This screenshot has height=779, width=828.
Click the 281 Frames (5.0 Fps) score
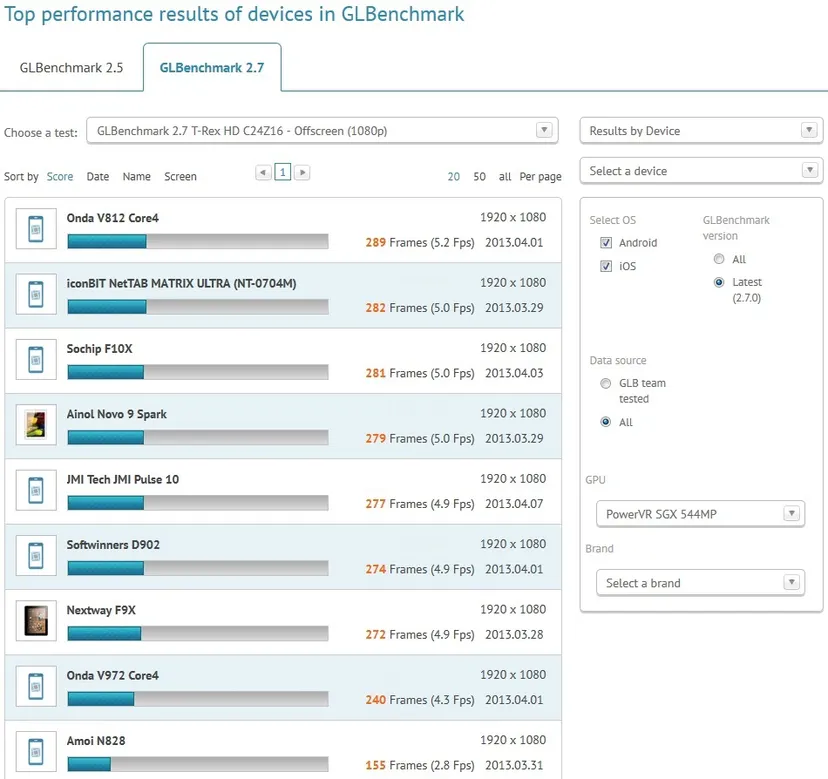420,373
